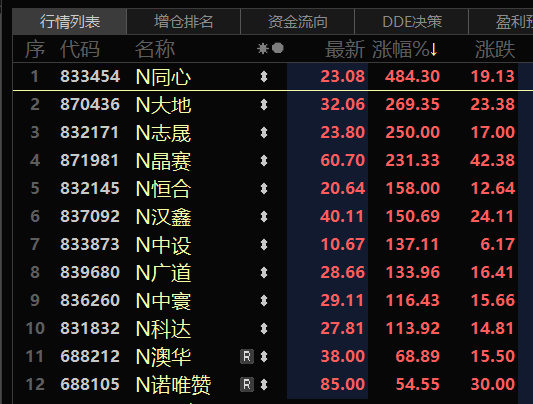Click stock code 833873

click(90, 244)
